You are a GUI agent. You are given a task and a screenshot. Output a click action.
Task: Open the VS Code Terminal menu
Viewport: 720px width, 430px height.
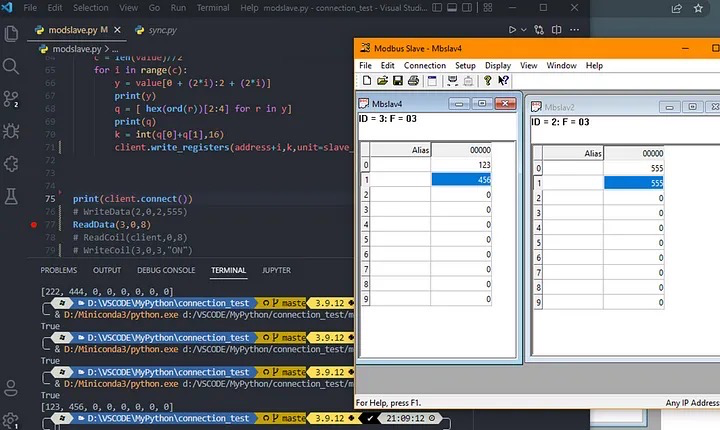(x=213, y=8)
